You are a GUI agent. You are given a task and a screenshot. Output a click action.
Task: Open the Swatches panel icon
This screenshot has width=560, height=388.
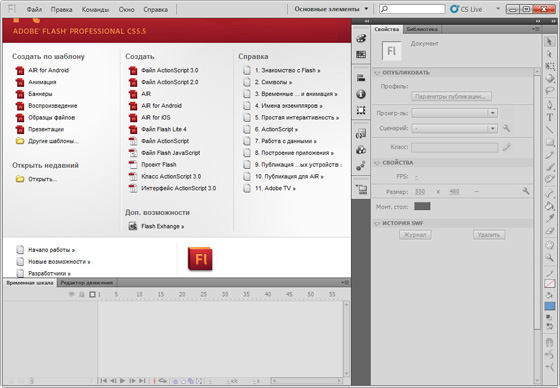pyautogui.click(x=361, y=54)
